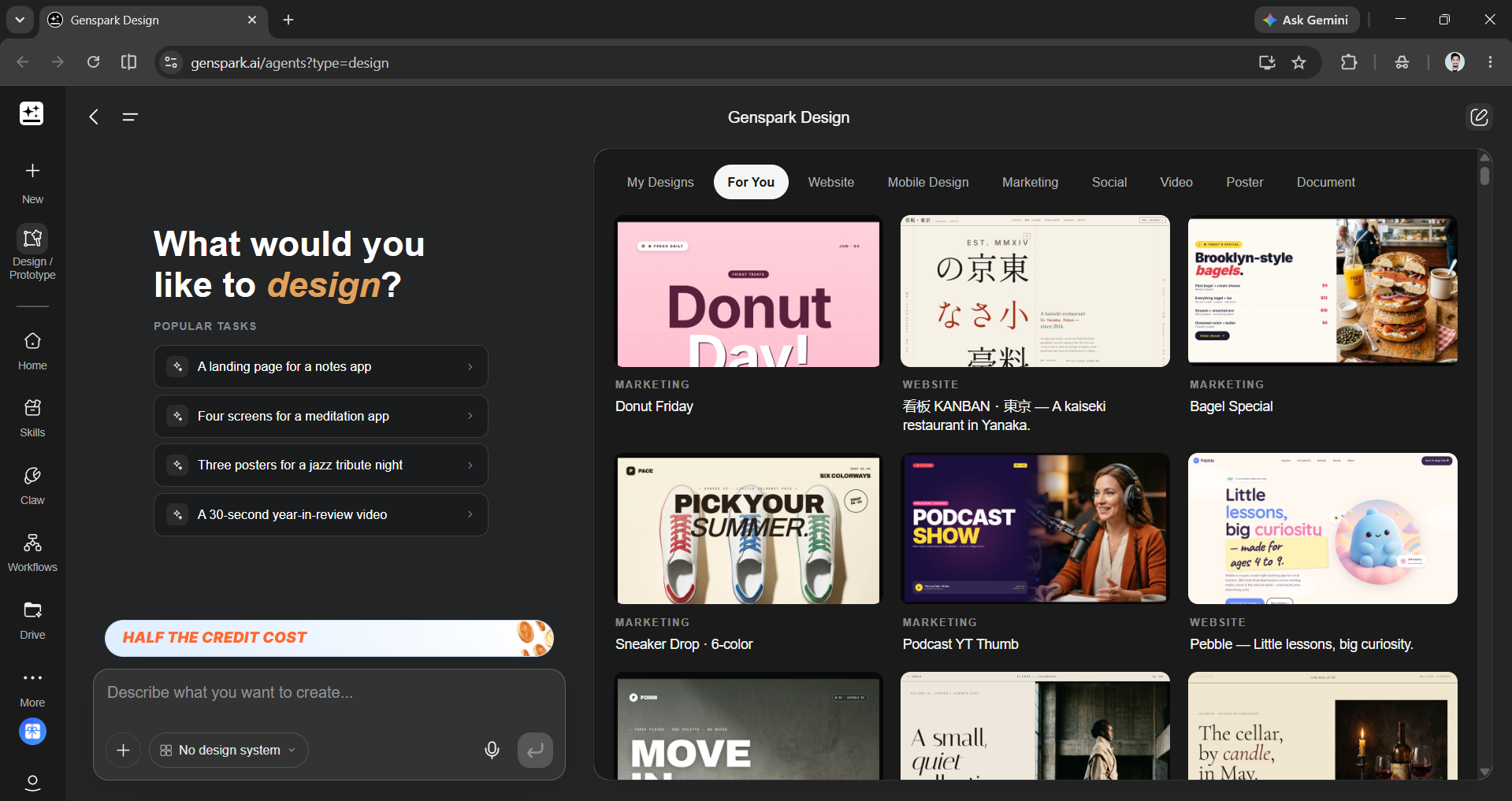The image size is (1512, 801).
Task: Click the Genspark logo icon
Action: click(x=32, y=113)
